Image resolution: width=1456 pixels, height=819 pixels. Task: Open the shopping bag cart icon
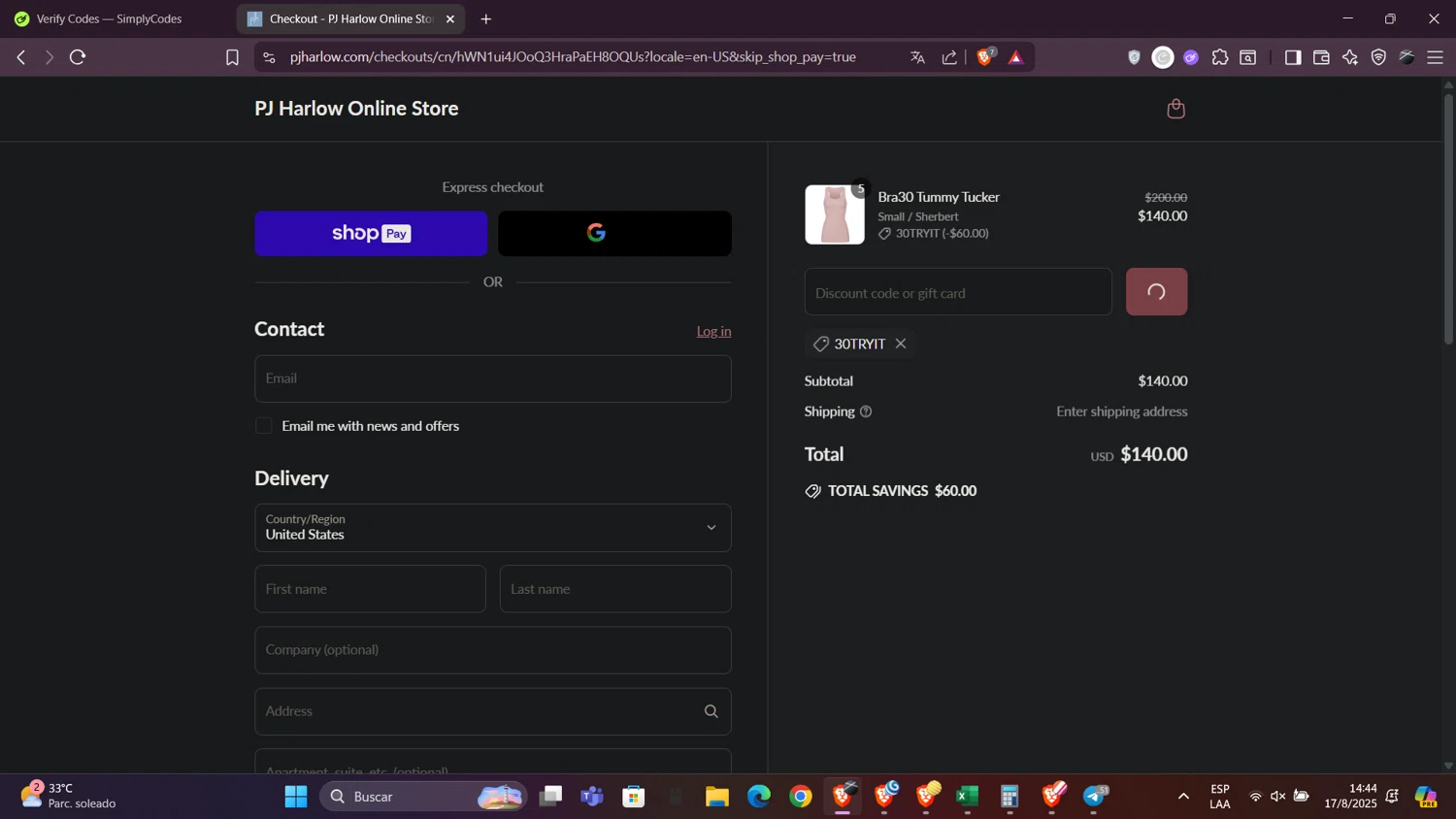pos(1175,109)
